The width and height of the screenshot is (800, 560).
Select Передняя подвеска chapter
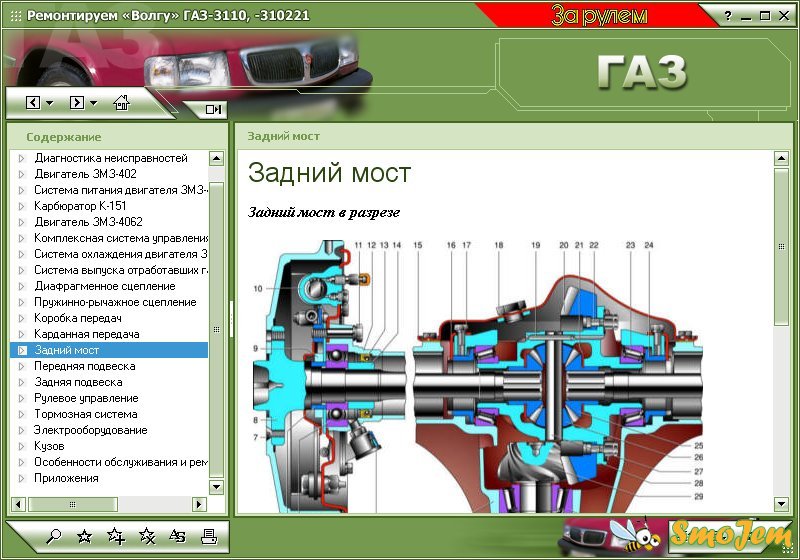(85, 366)
